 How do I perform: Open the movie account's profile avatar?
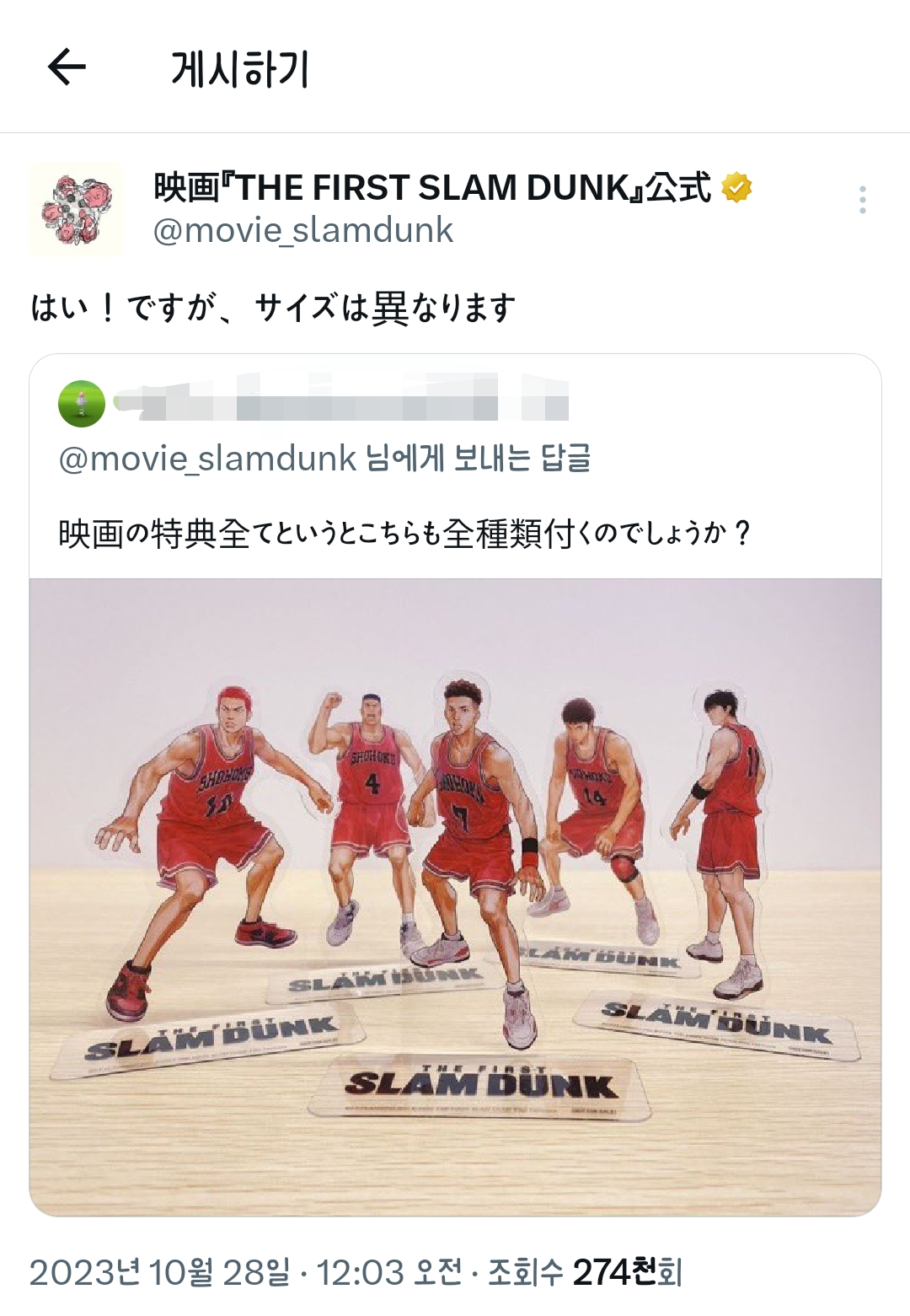(77, 209)
